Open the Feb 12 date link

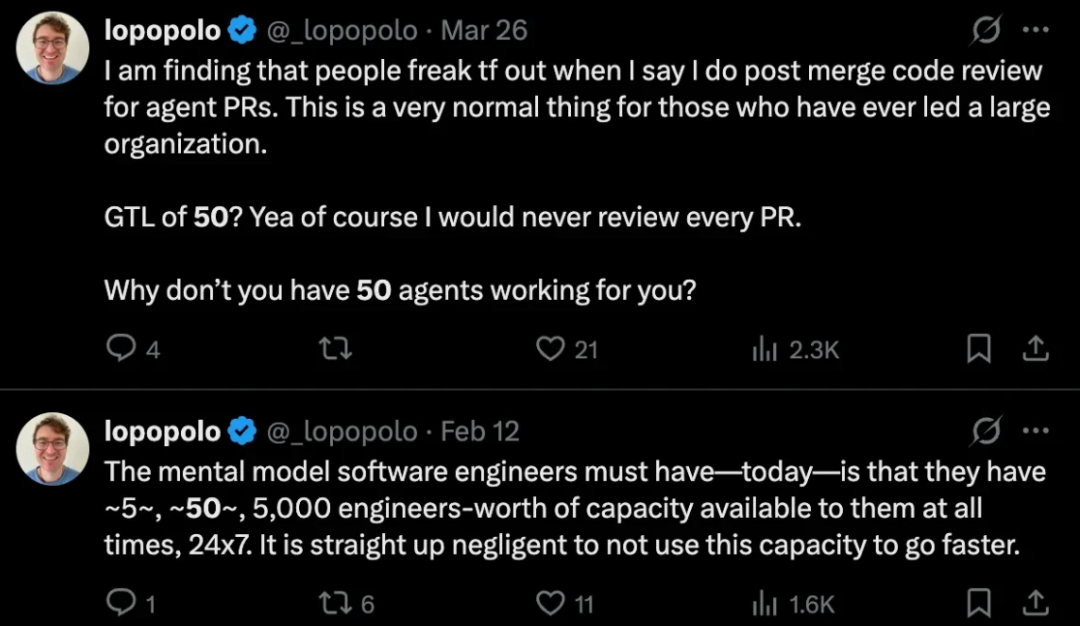480,431
